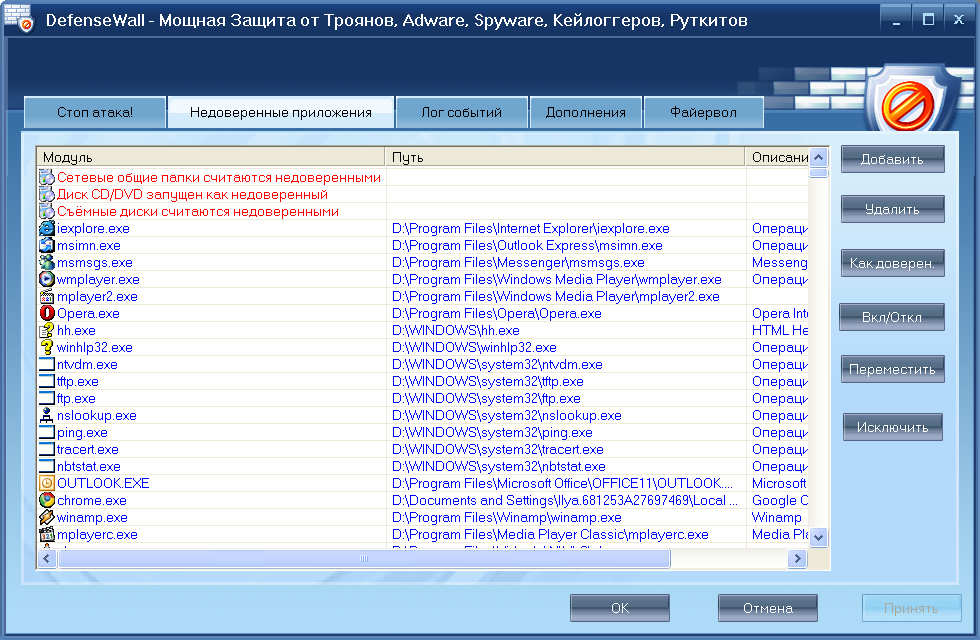The width and height of the screenshot is (980, 640).
Task: Sort by the 'Модуль' column header
Action: click(211, 157)
